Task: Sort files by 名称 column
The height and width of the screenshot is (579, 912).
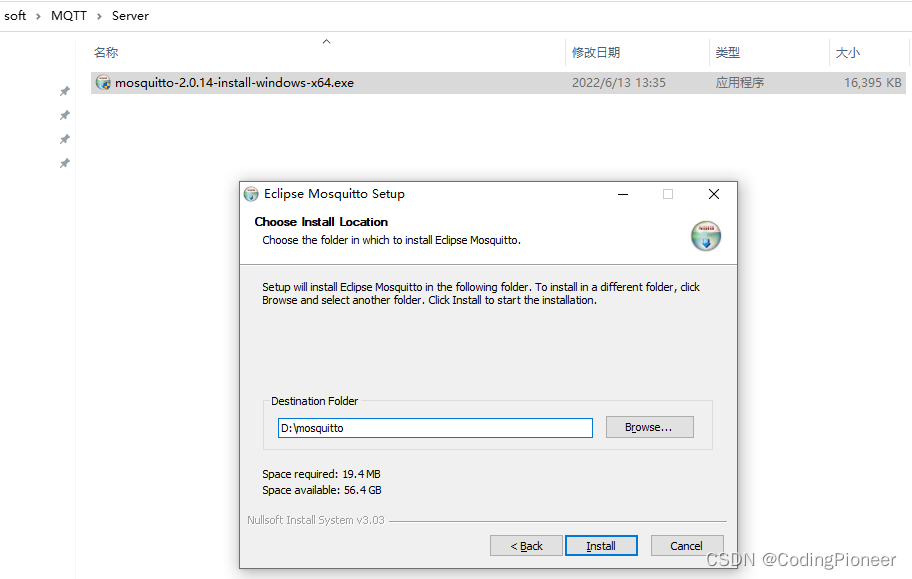Action: click(106, 52)
